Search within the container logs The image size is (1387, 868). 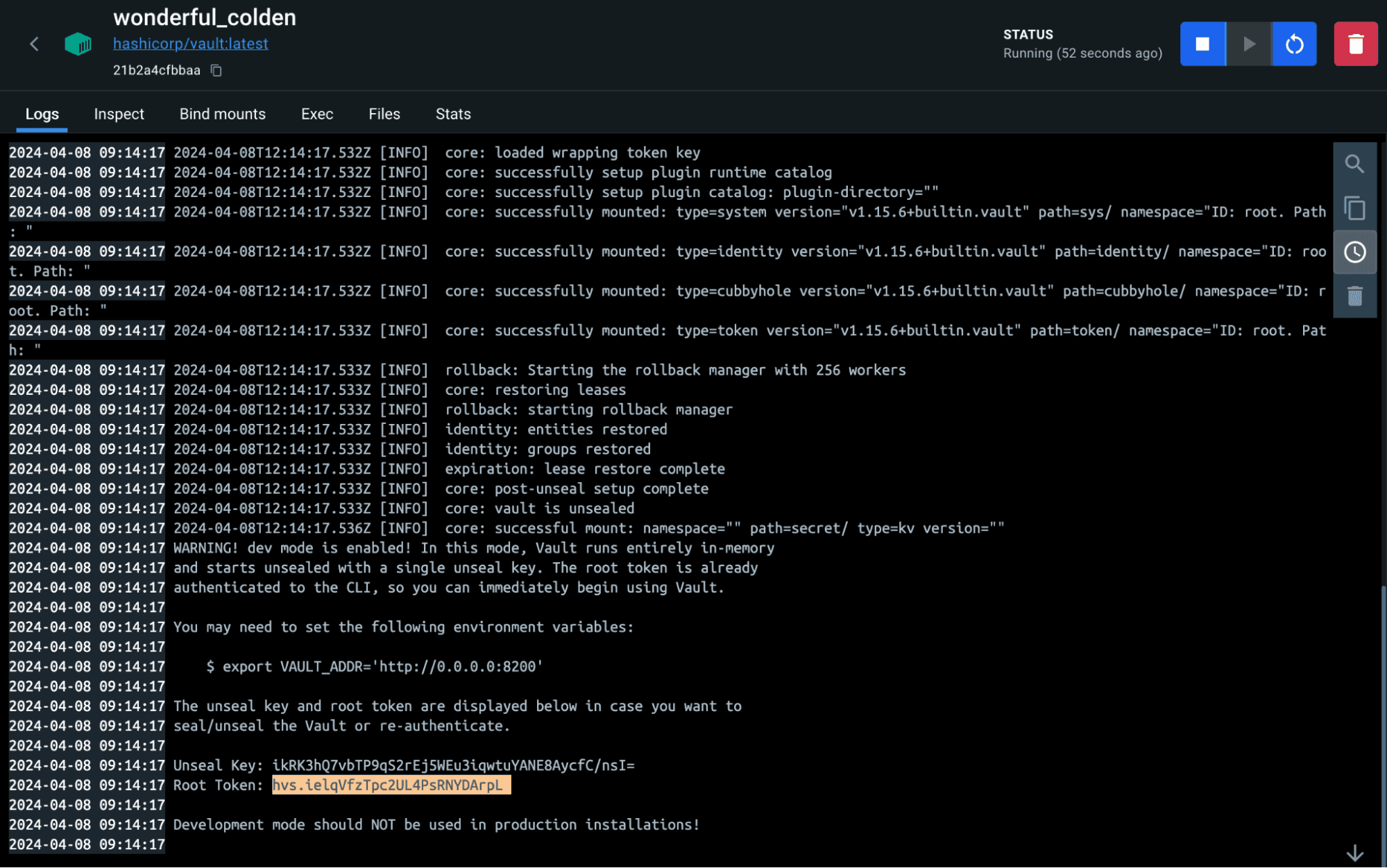[1354, 164]
